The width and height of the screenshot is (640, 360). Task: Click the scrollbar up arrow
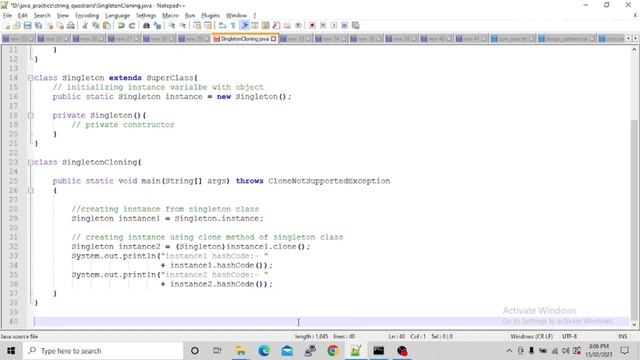(634, 49)
